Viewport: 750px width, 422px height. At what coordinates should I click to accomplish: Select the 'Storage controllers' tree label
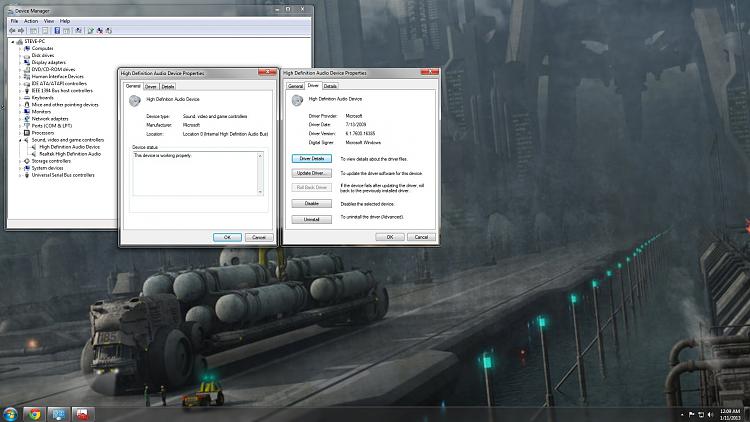click(x=51, y=161)
